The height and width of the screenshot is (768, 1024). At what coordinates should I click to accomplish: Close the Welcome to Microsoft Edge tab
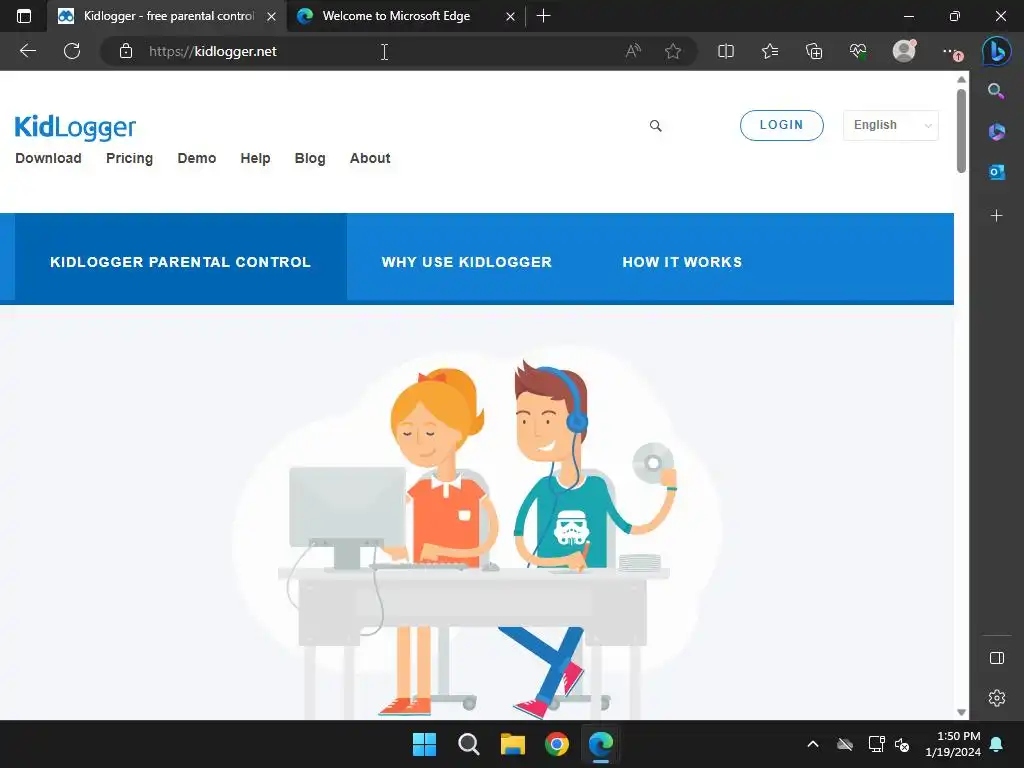pos(510,16)
